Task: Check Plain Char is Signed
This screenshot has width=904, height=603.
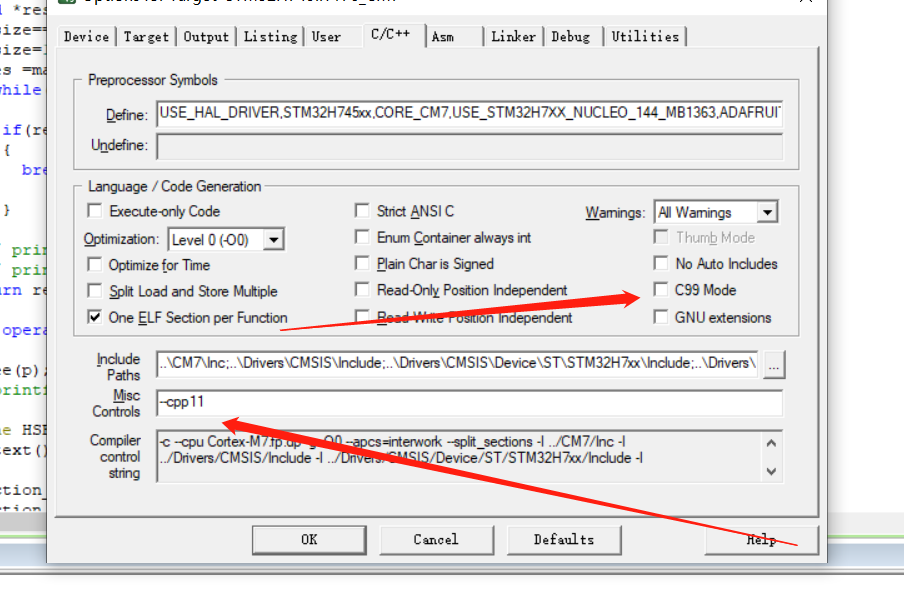Action: (x=362, y=263)
